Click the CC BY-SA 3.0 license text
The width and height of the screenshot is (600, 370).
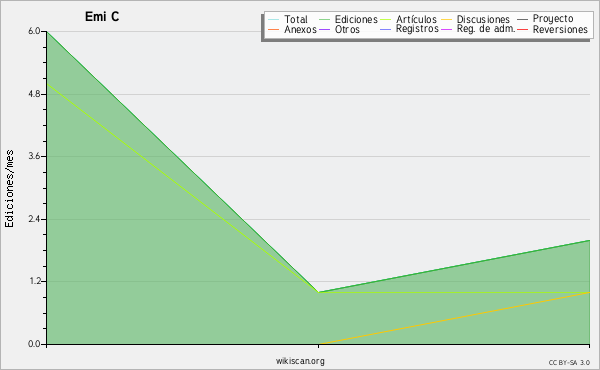click(569, 363)
